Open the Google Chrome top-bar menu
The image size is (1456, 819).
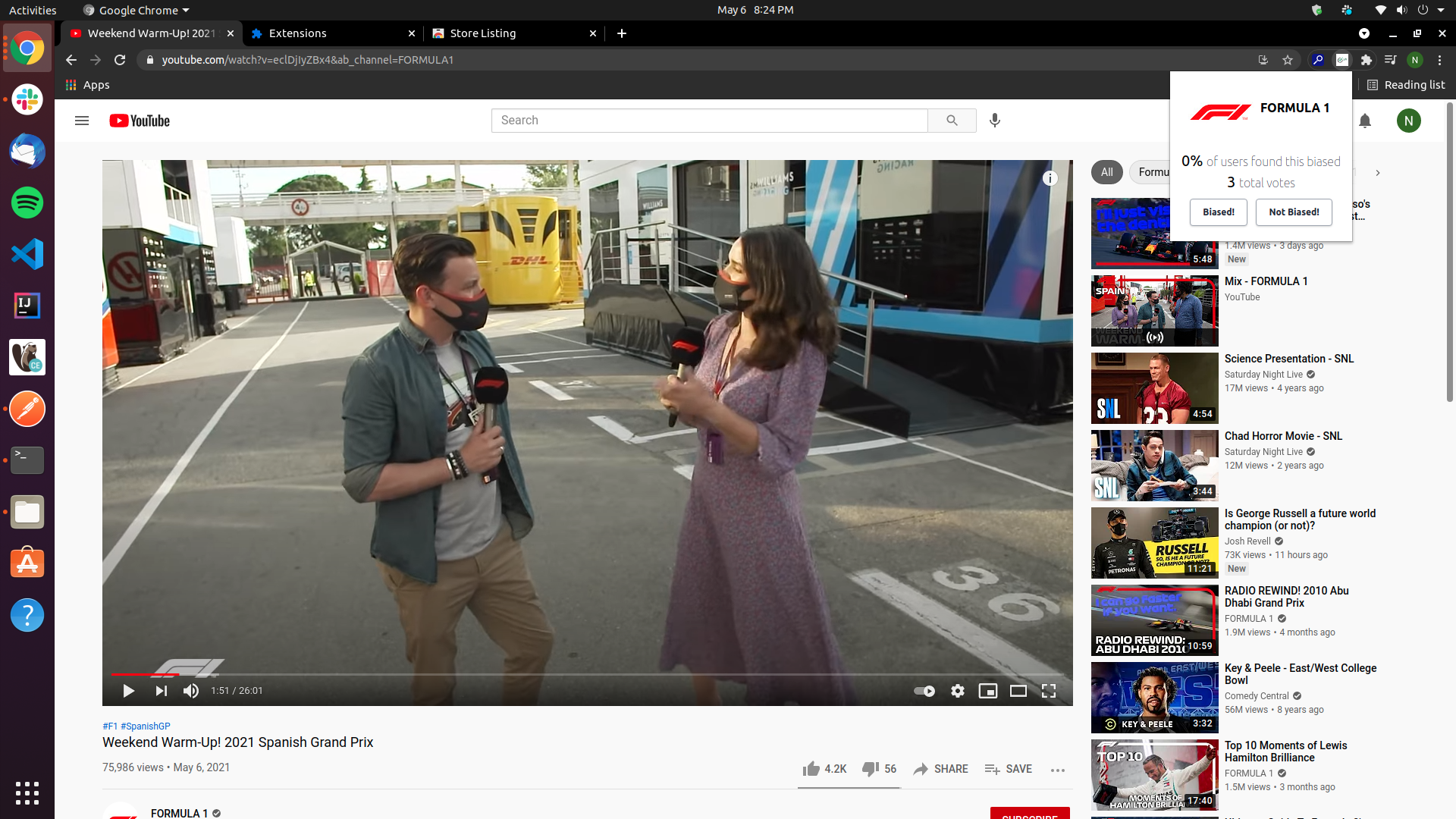pyautogui.click(x=135, y=10)
